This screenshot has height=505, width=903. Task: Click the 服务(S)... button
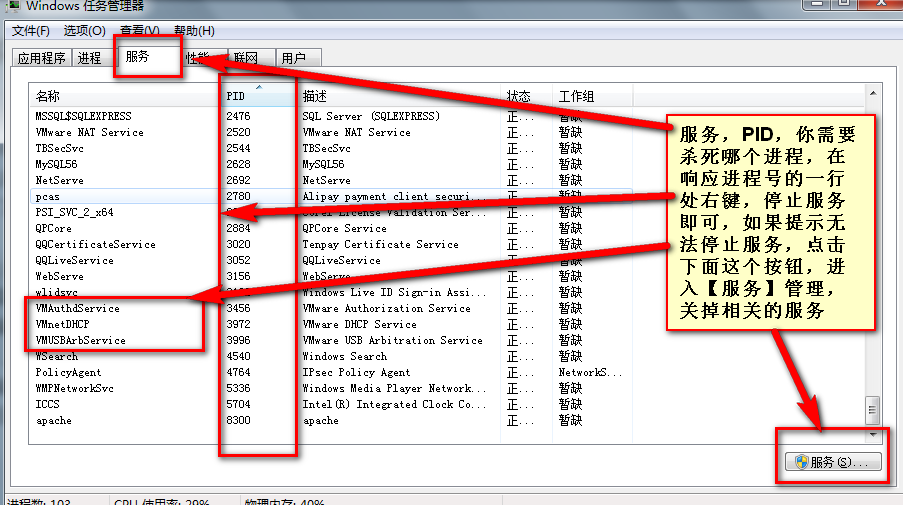833,462
